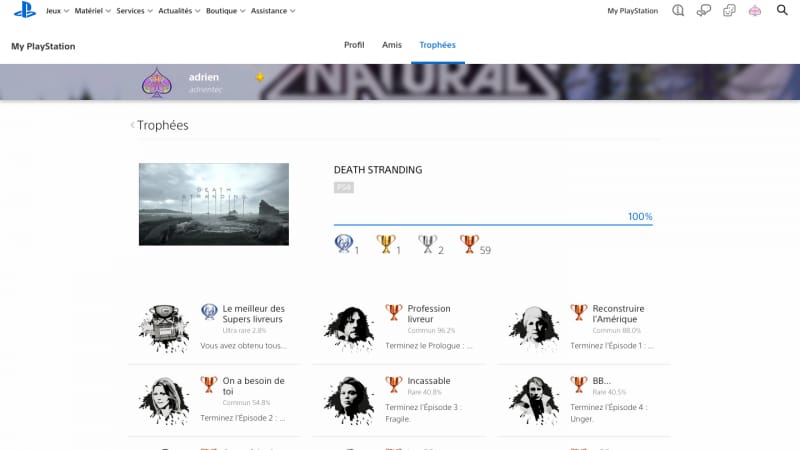
Task: Click 'Vous avez obtenu tous...' description
Action: point(243,345)
